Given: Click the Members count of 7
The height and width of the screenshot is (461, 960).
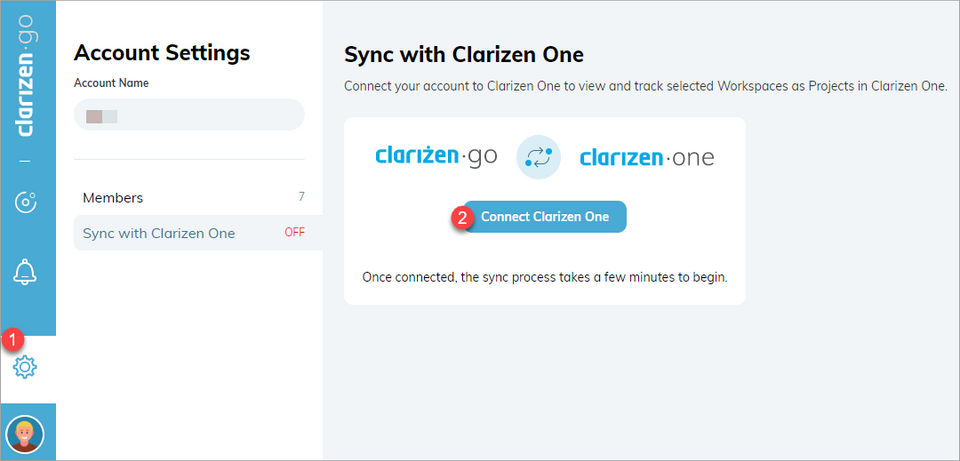Looking at the screenshot, I should click(301, 197).
